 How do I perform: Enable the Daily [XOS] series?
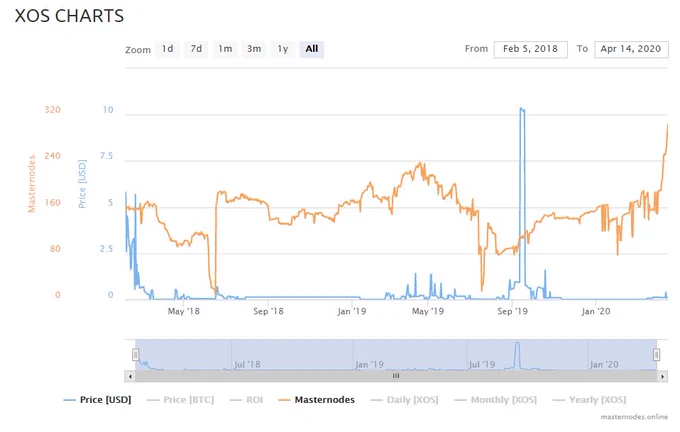[404, 399]
